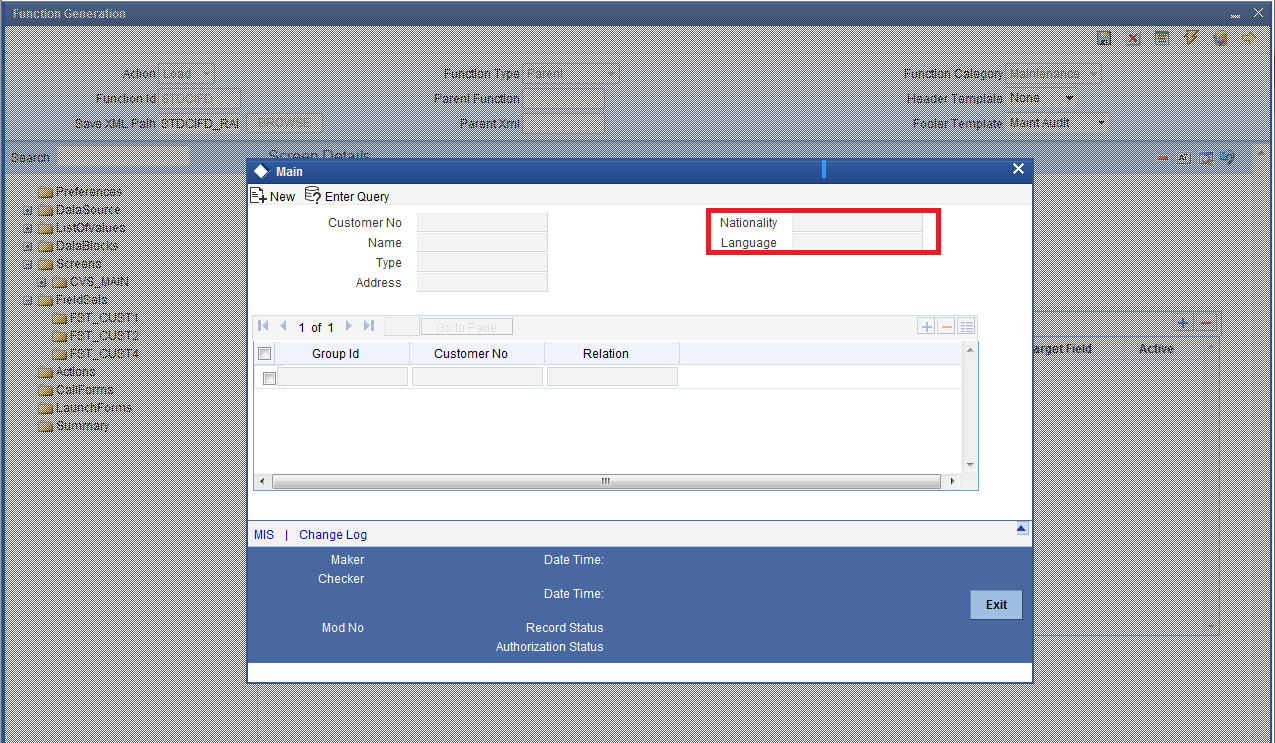Image resolution: width=1275 pixels, height=743 pixels.
Task: Click the yellow arrow icon in the top toolbar
Action: 1249,38
